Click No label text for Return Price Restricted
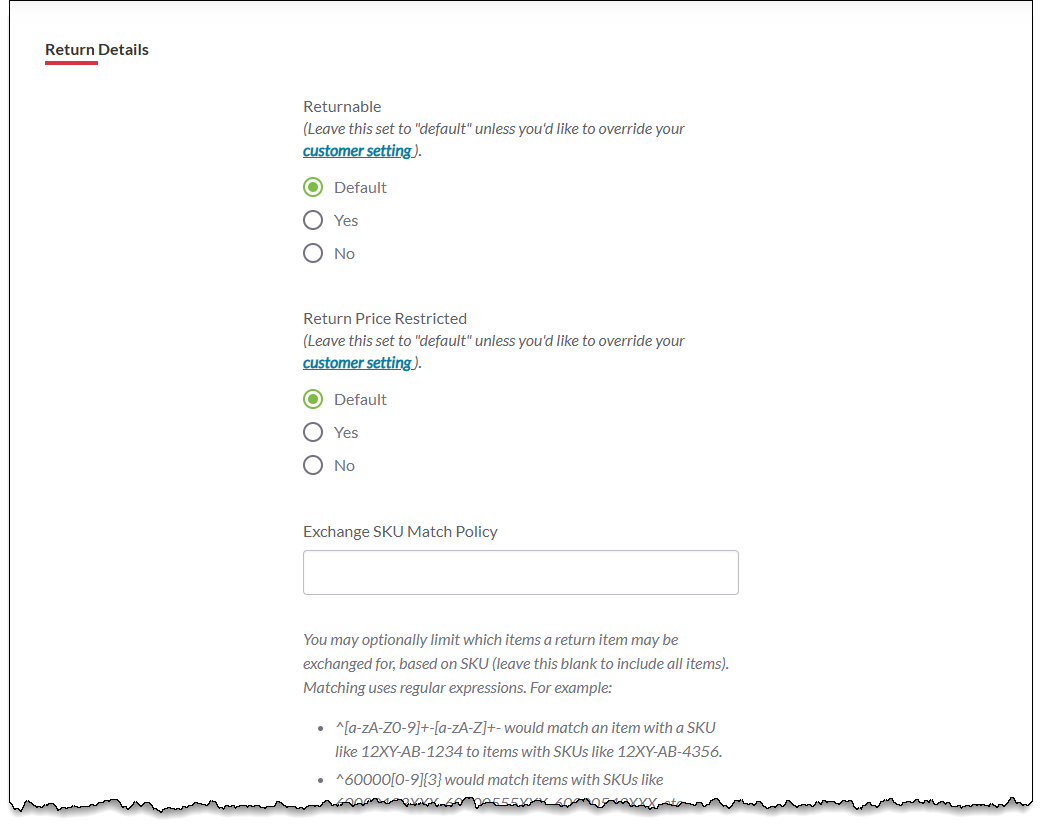The image size is (1042, 832). (344, 465)
